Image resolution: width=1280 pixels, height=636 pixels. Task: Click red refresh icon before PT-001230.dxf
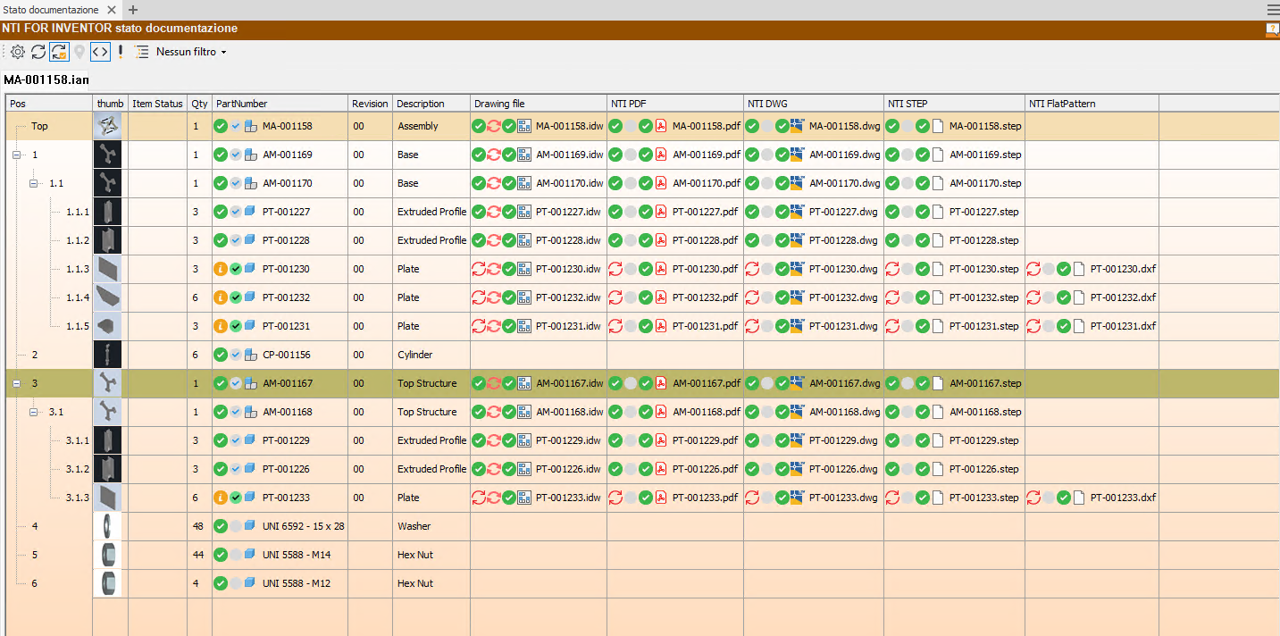1034,269
